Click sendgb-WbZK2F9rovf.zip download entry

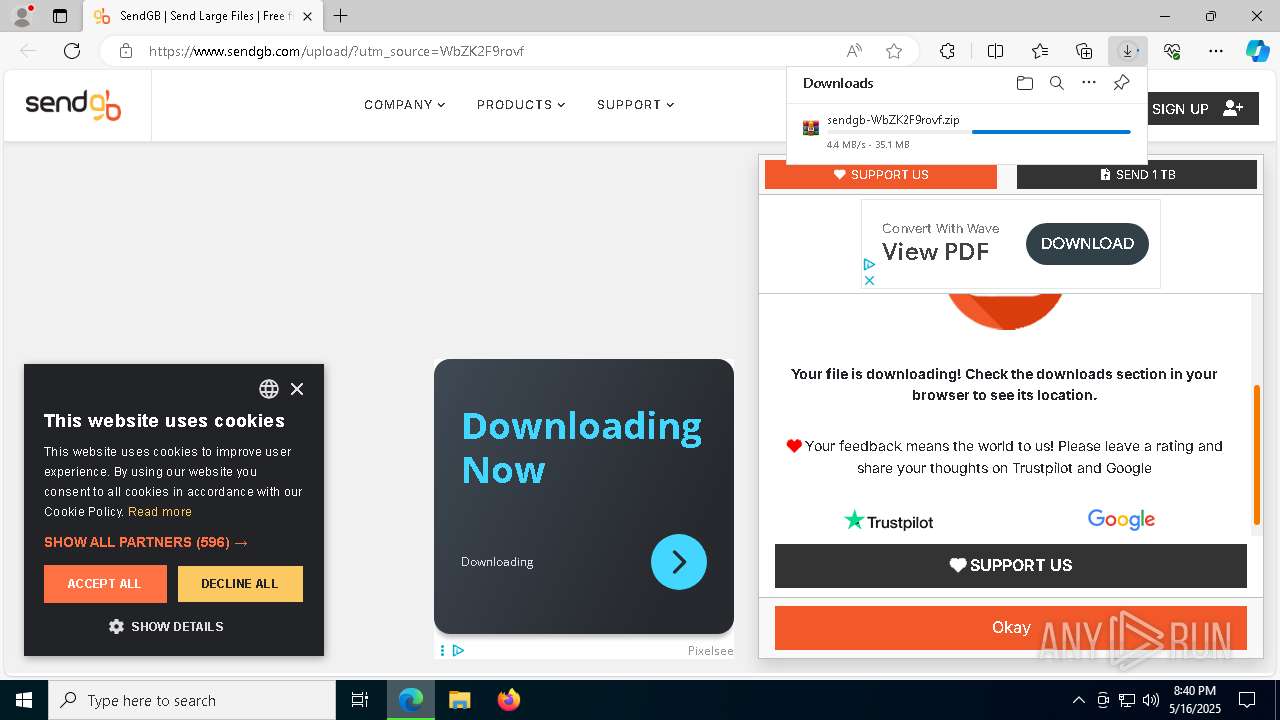[x=967, y=131]
